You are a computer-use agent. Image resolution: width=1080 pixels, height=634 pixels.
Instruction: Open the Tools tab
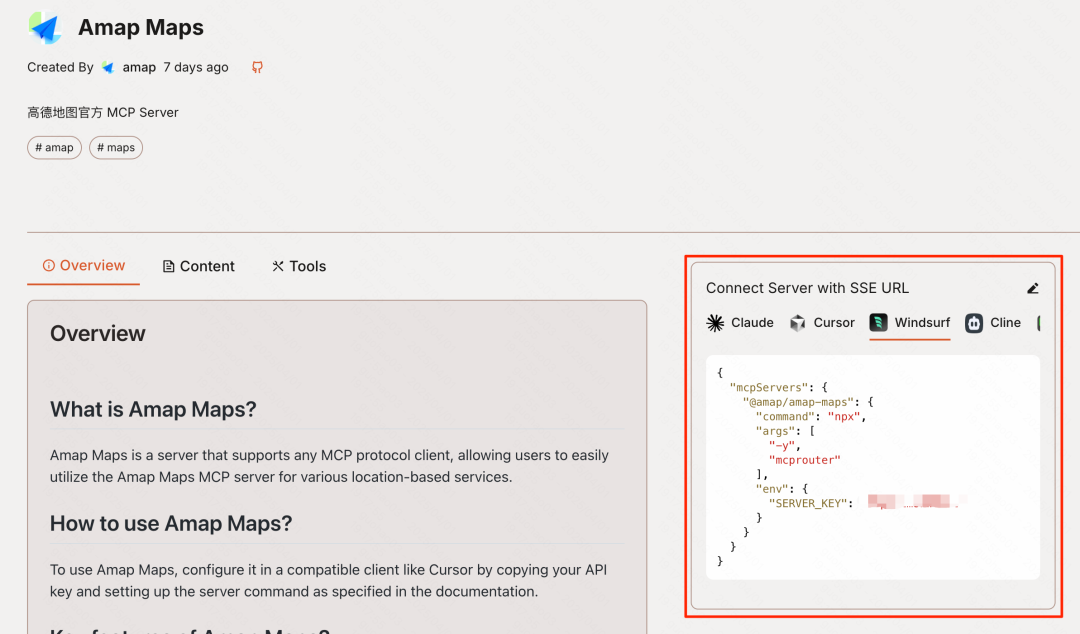click(x=299, y=266)
